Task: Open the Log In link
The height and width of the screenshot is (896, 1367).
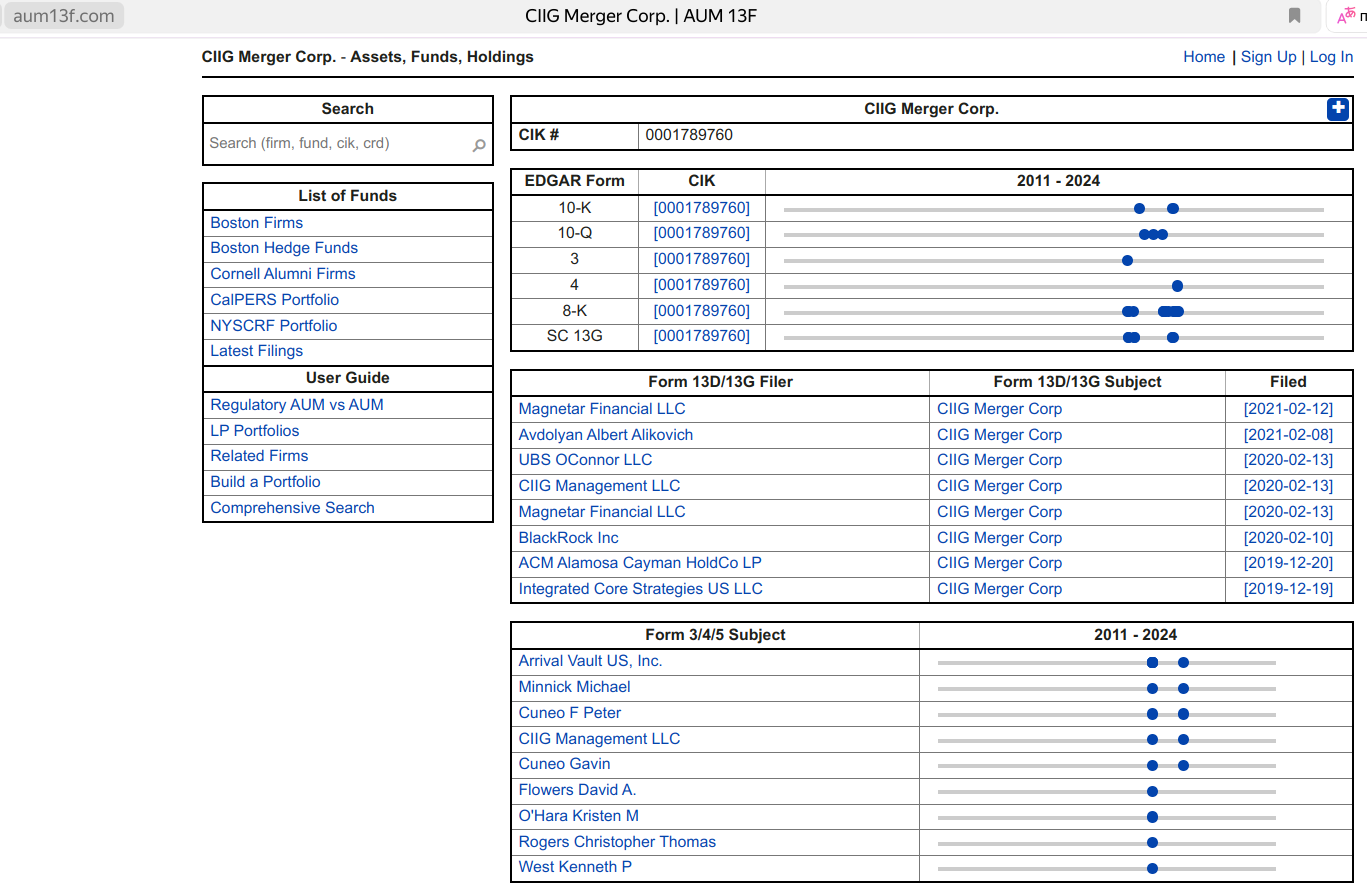Action: pos(1331,57)
